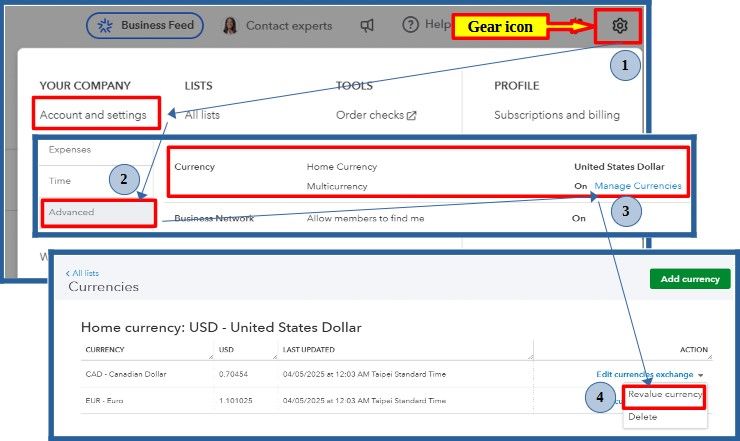The image size is (740, 441).
Task: Go back via All lists link
Action: pos(82,273)
